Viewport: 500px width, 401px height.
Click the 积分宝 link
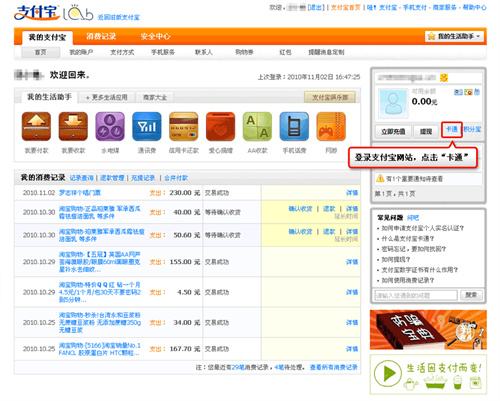[x=472, y=129]
